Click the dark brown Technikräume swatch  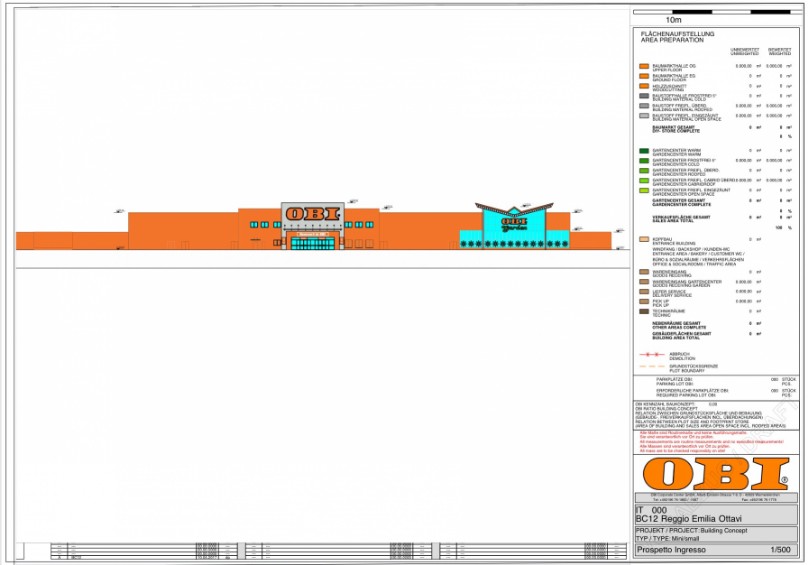(644, 311)
